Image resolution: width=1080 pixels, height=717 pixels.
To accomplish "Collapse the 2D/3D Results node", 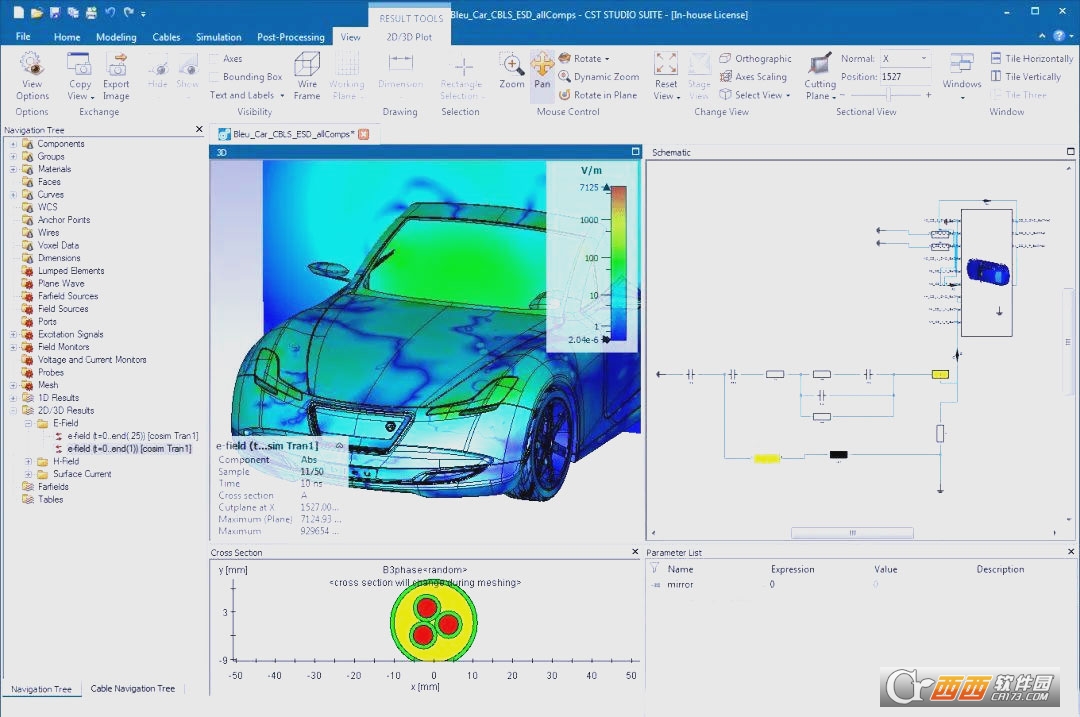I will click(13, 411).
